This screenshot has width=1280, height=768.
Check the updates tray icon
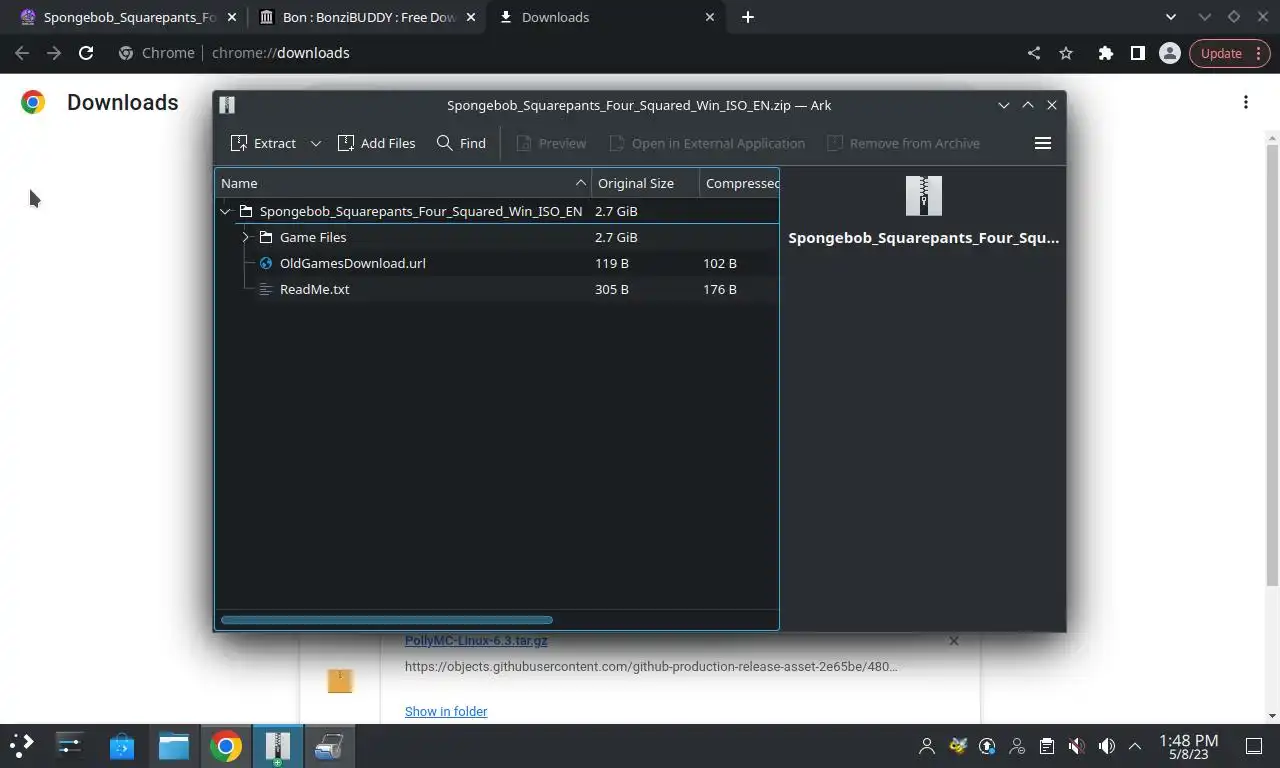987,746
